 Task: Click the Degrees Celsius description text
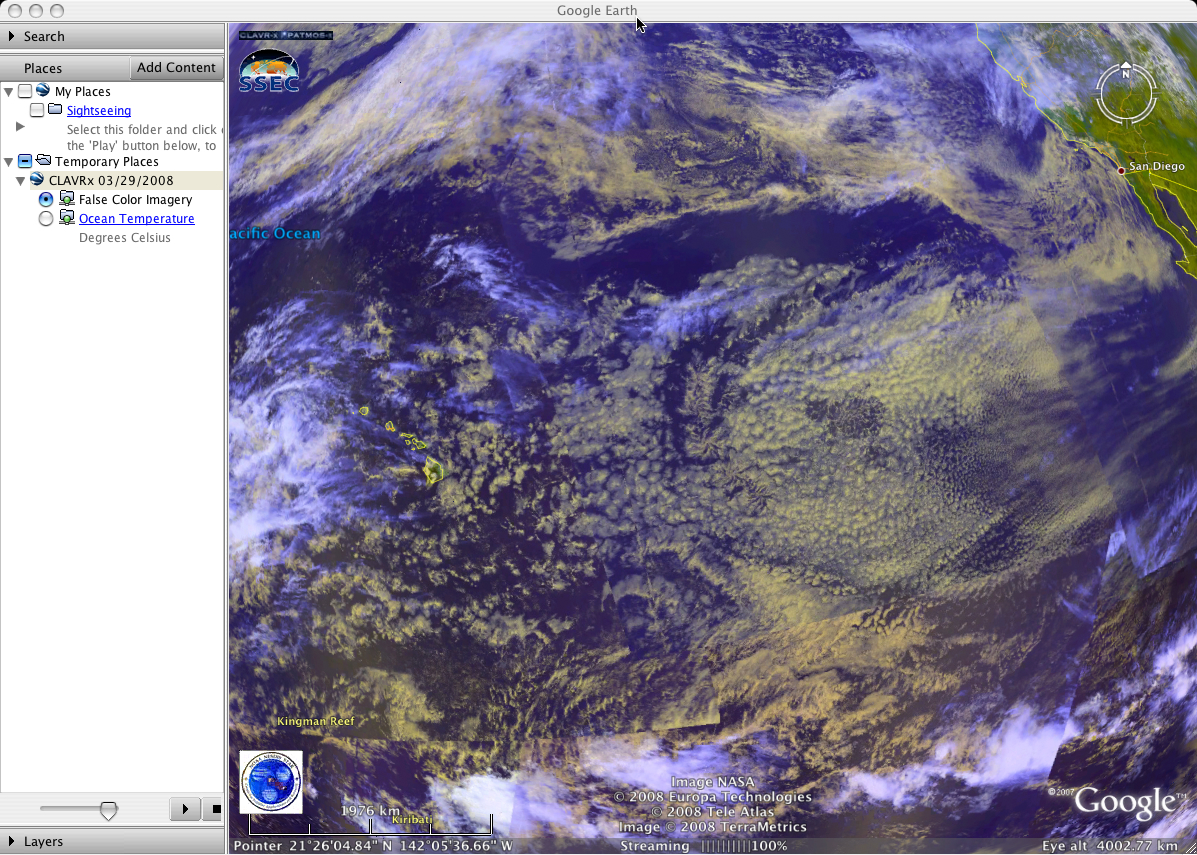point(124,238)
